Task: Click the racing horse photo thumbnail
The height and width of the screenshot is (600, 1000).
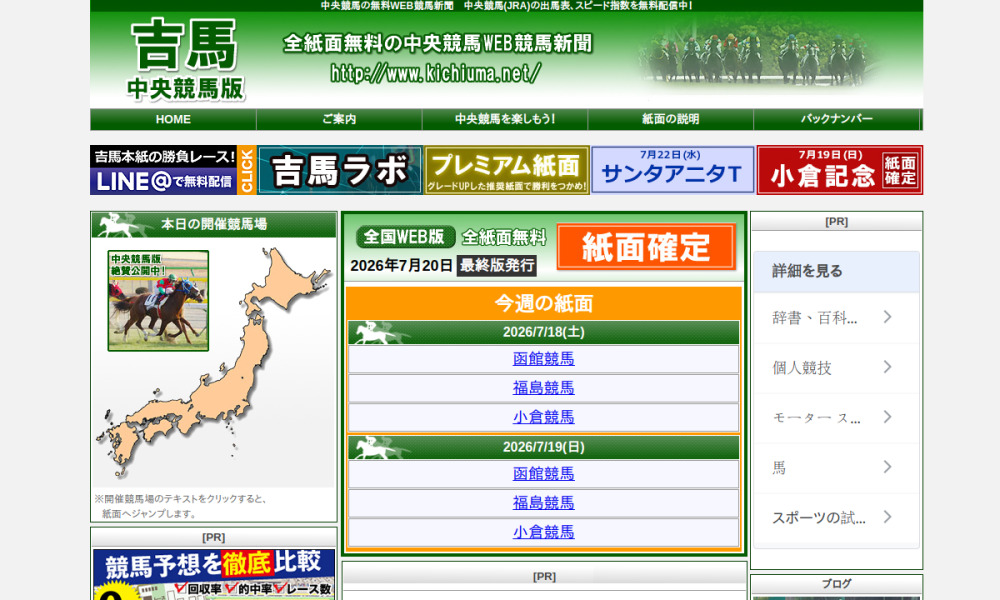Action: (158, 300)
